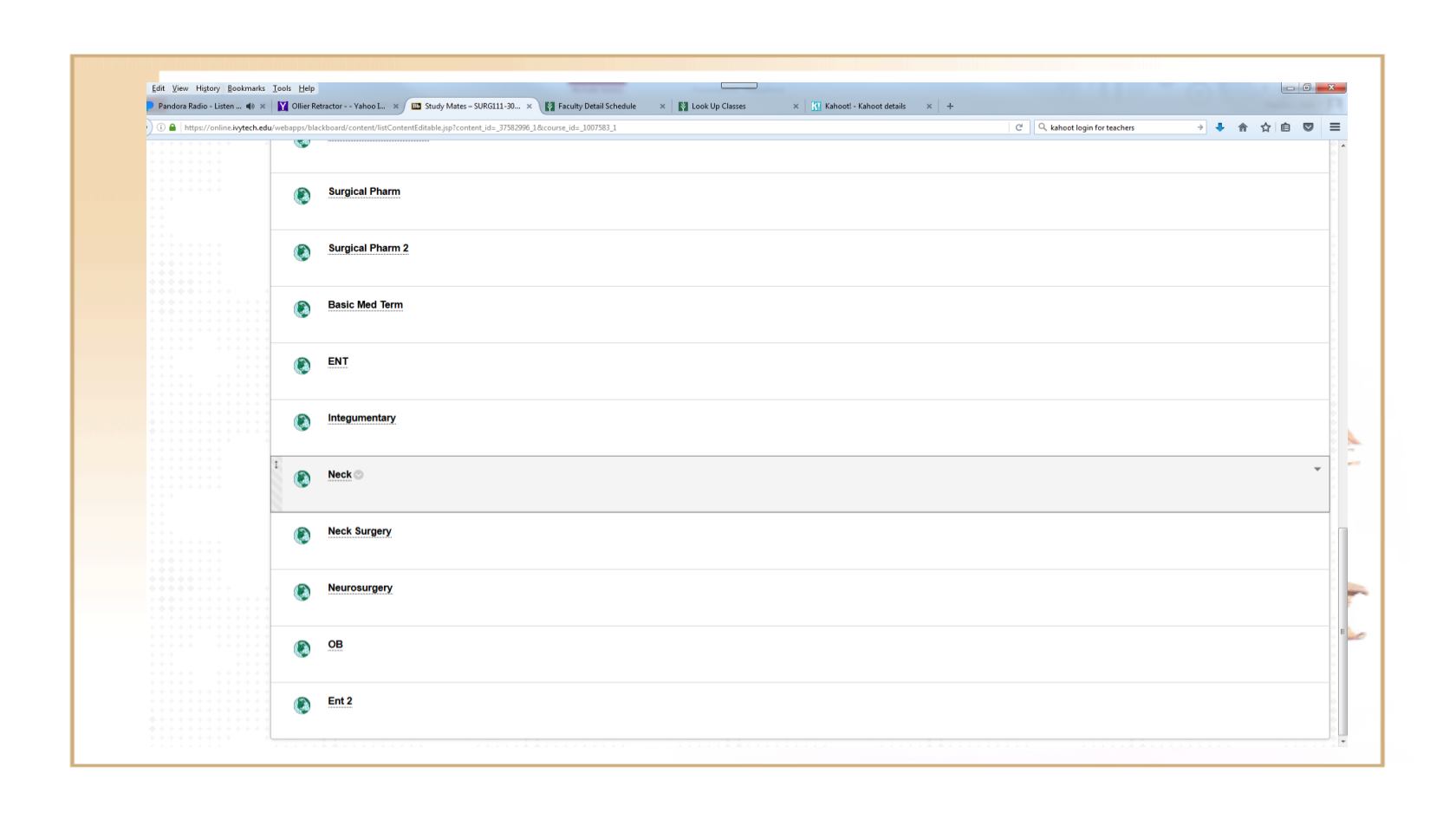Image resolution: width=1456 pixels, height=819 pixels.
Task: Click the globe icon beside Surgical Pharm
Action: click(302, 196)
